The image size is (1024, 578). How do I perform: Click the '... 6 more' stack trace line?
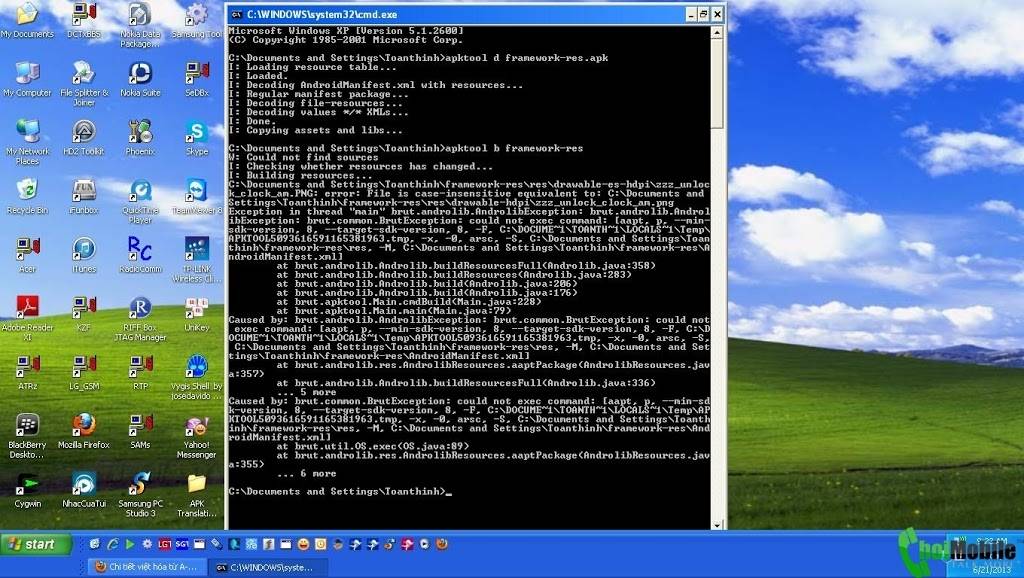coord(306,474)
